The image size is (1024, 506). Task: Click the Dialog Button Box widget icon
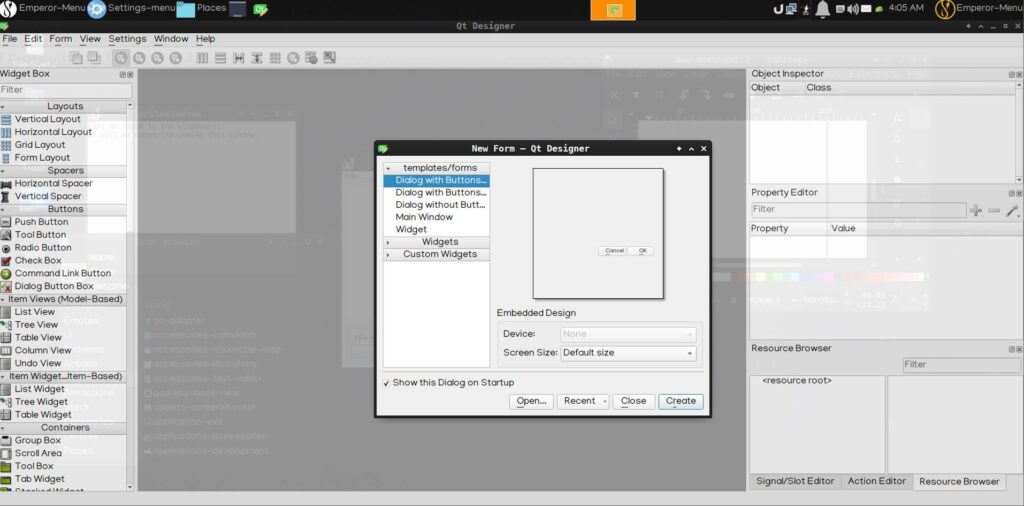coord(6,286)
